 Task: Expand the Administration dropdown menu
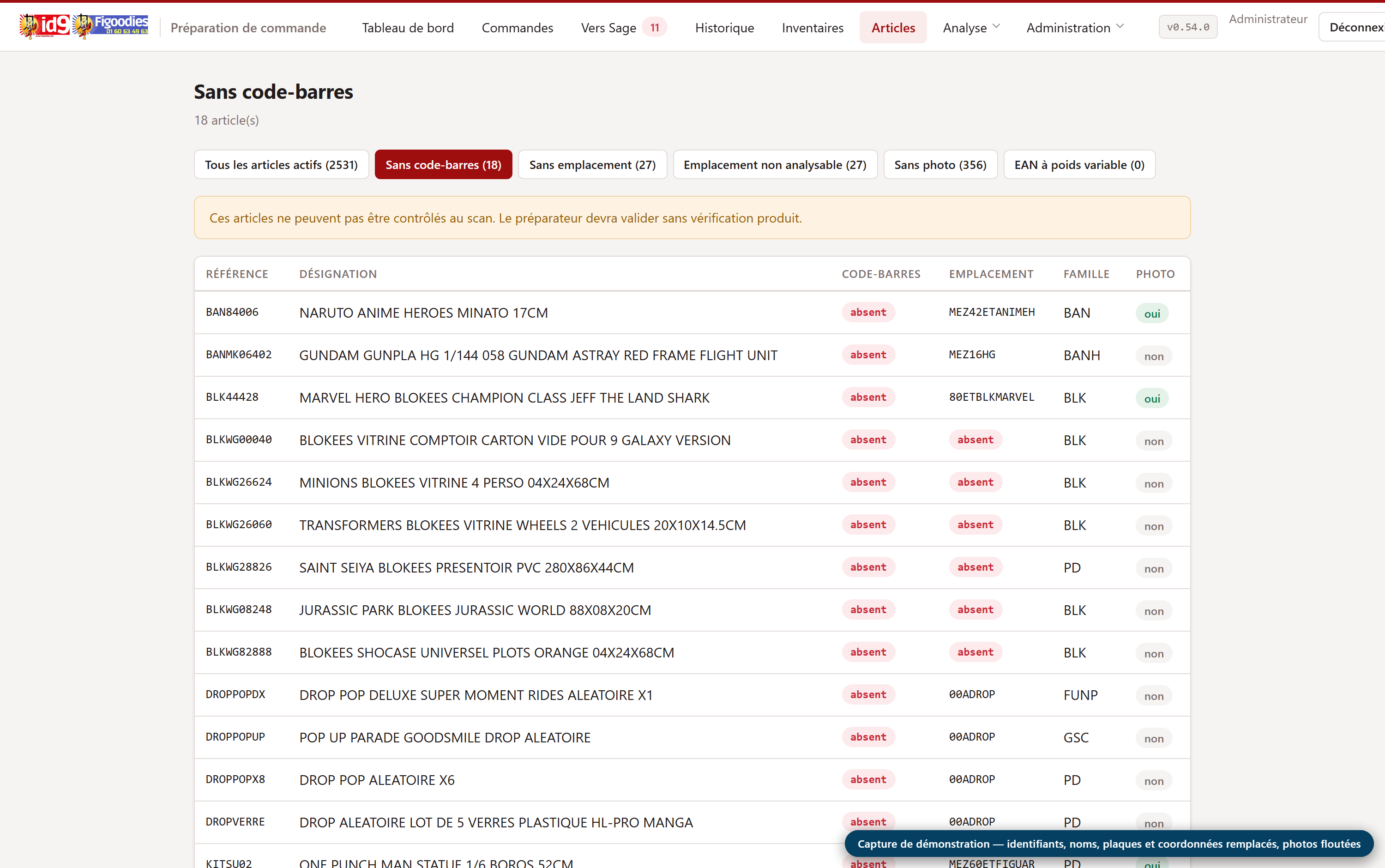(x=1074, y=28)
